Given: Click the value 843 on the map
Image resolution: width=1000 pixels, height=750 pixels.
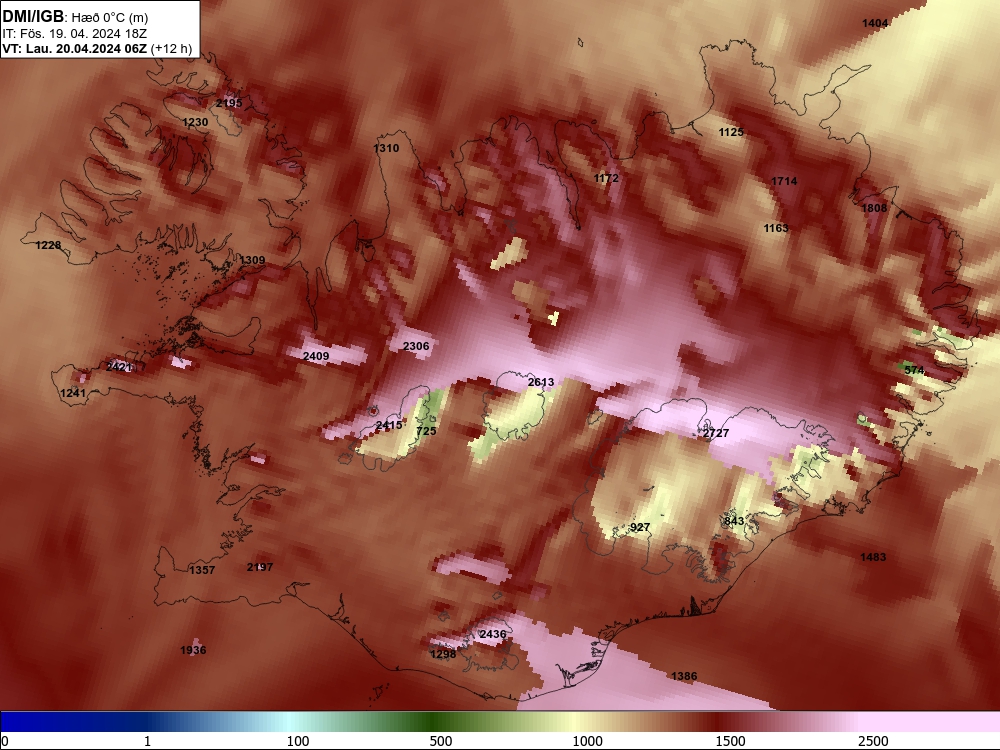Looking at the screenshot, I should point(734,520).
